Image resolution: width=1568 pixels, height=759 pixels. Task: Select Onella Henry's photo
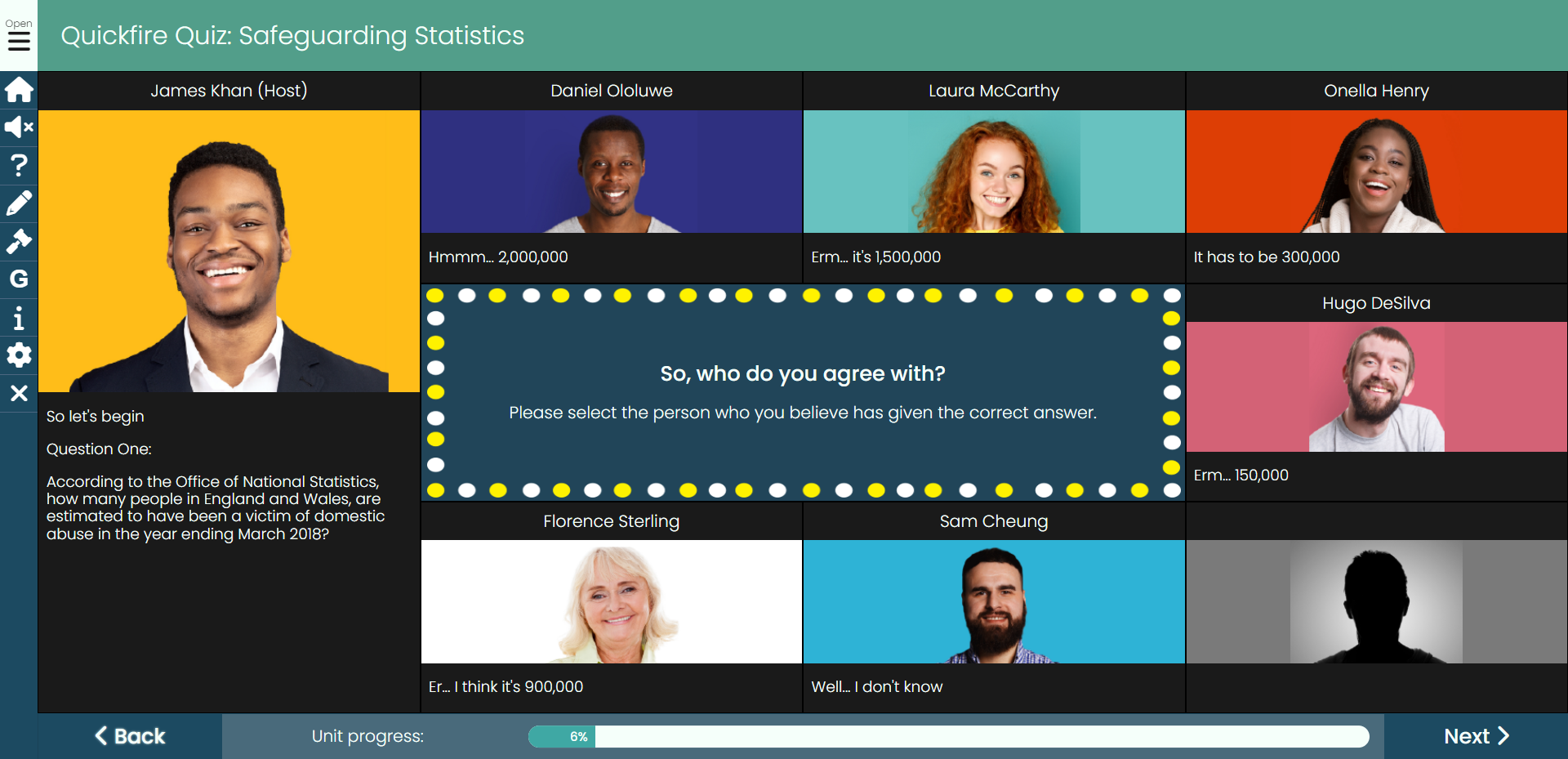pos(1377,172)
